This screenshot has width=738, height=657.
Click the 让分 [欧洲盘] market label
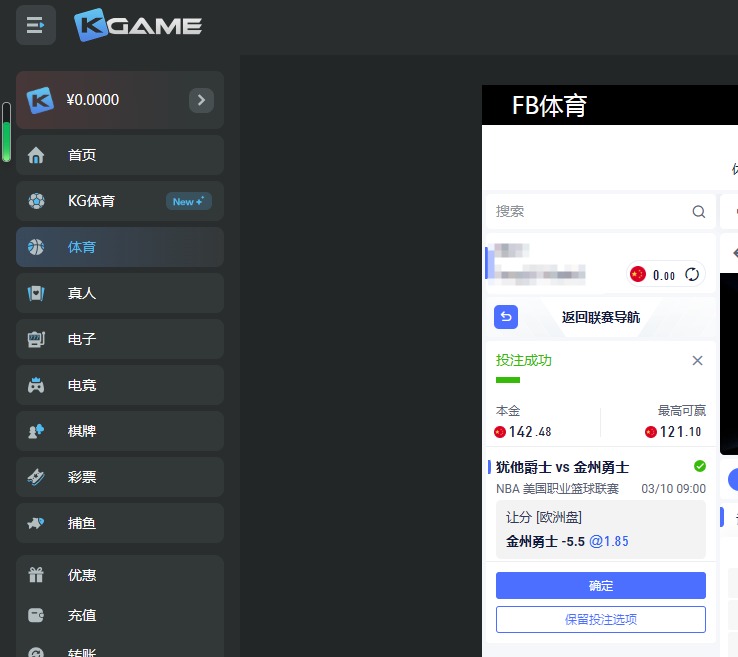(x=544, y=517)
